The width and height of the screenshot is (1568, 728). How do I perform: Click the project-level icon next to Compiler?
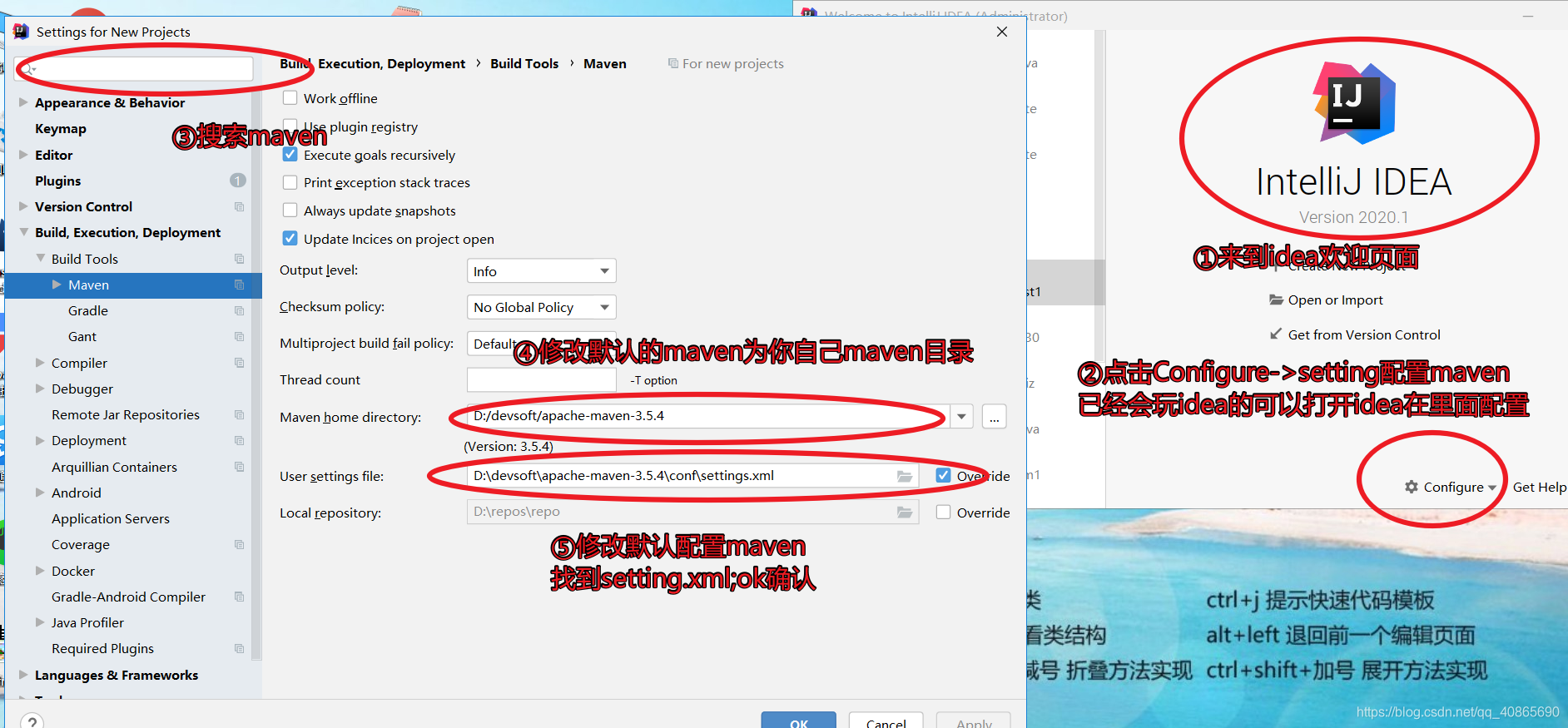pos(240,363)
